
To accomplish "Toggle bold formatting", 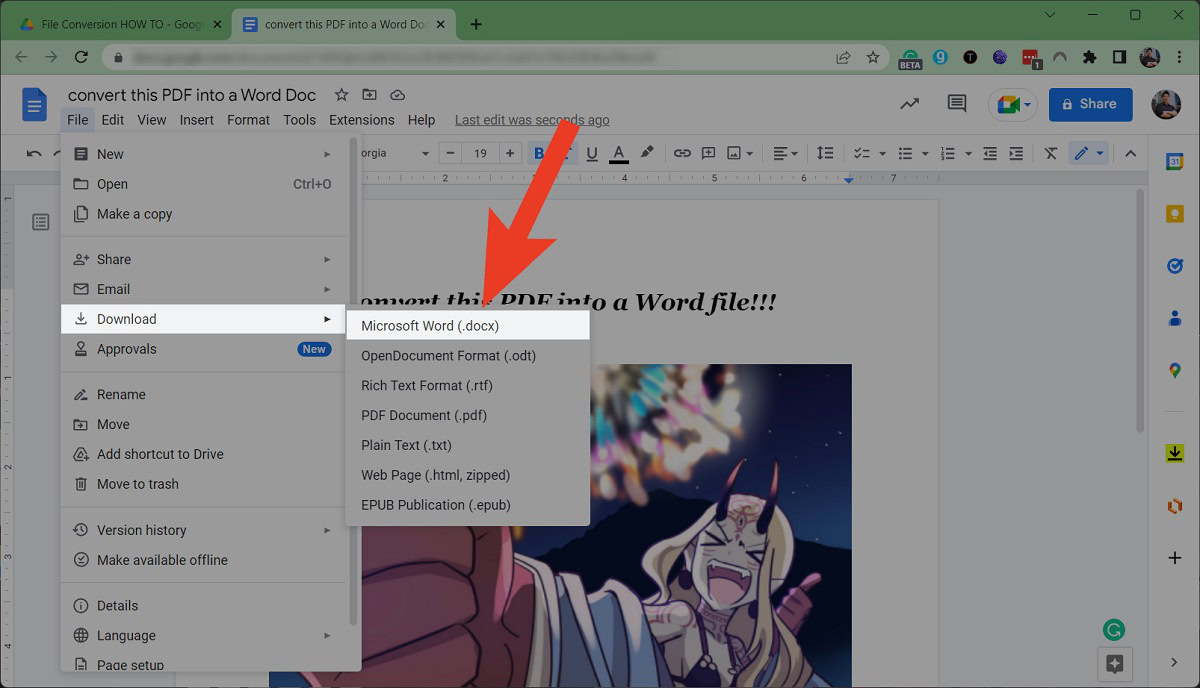I will [540, 153].
